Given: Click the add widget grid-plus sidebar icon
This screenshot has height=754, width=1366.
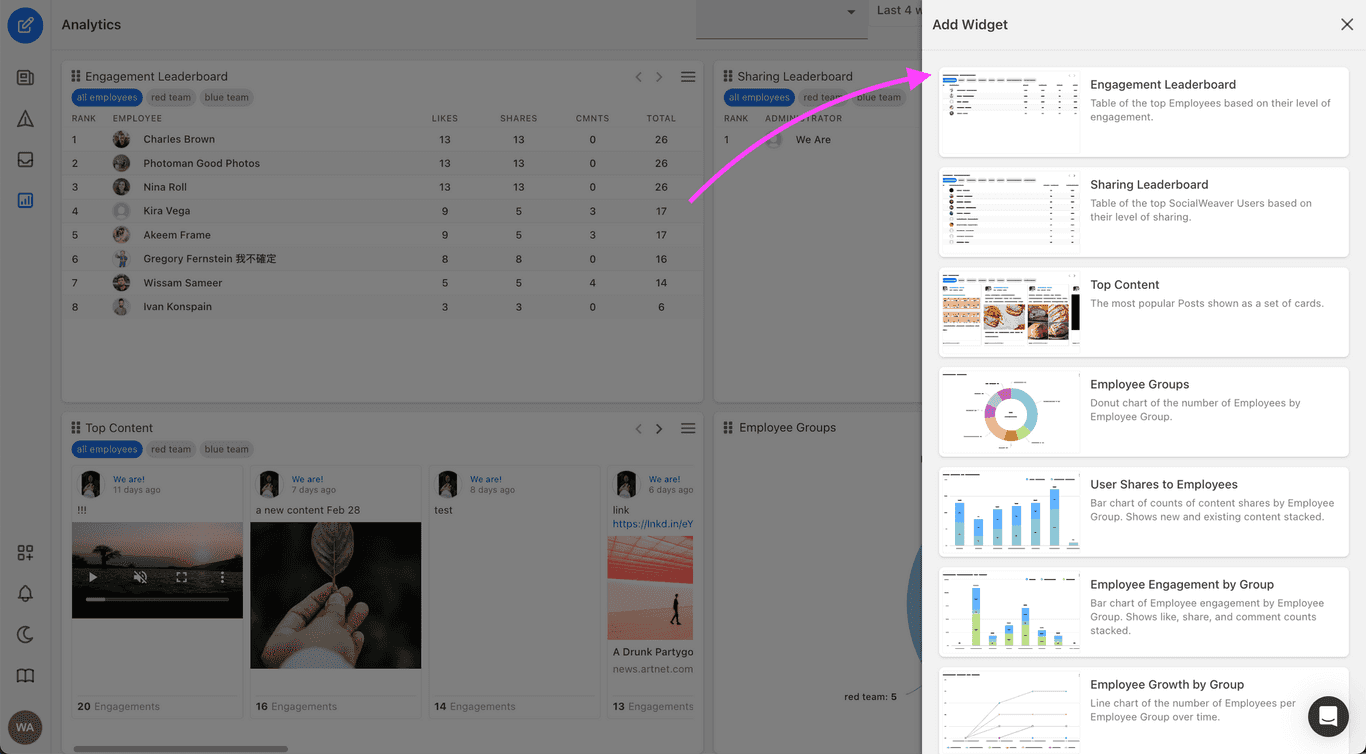Looking at the screenshot, I should click(25, 553).
